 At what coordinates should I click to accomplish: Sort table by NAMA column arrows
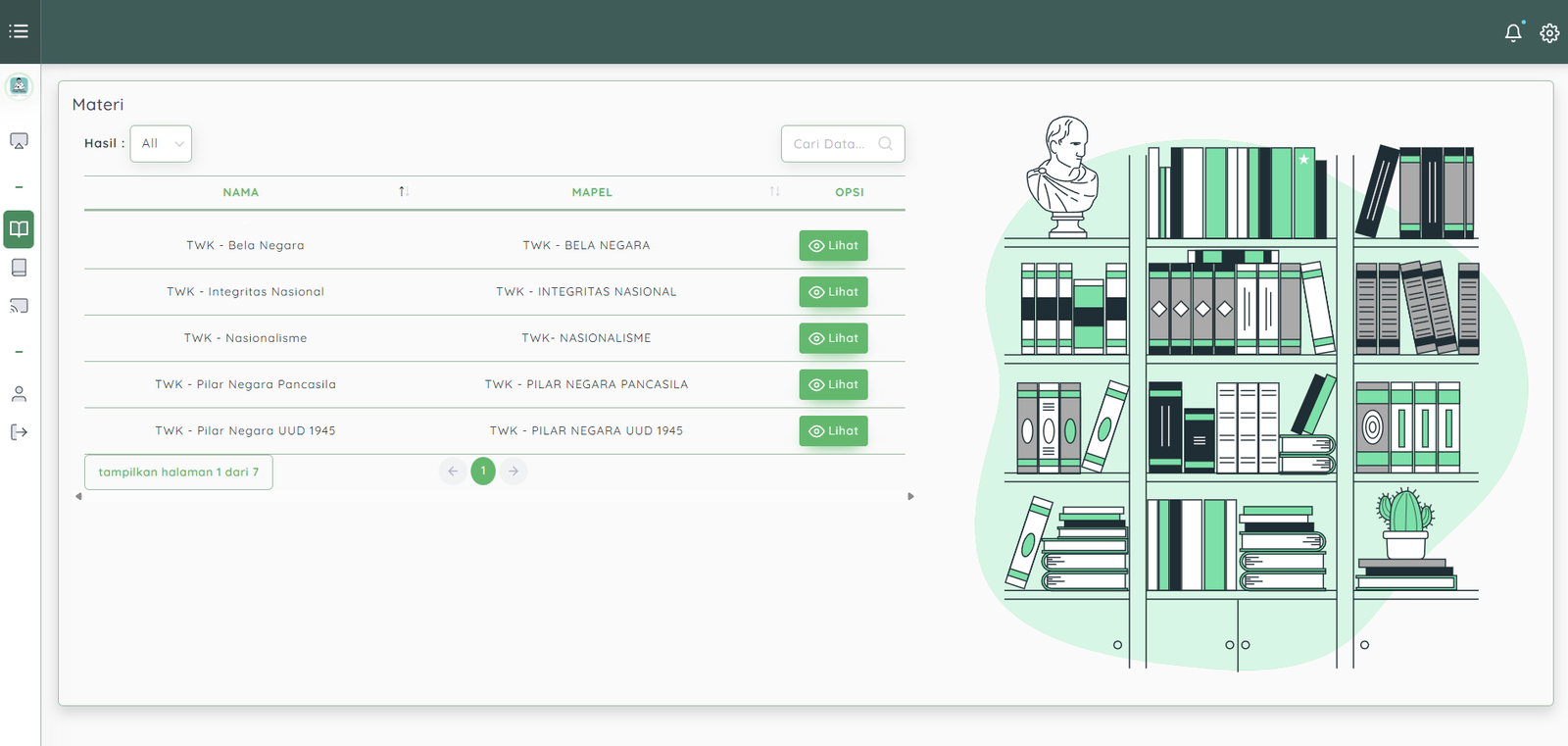click(x=404, y=192)
